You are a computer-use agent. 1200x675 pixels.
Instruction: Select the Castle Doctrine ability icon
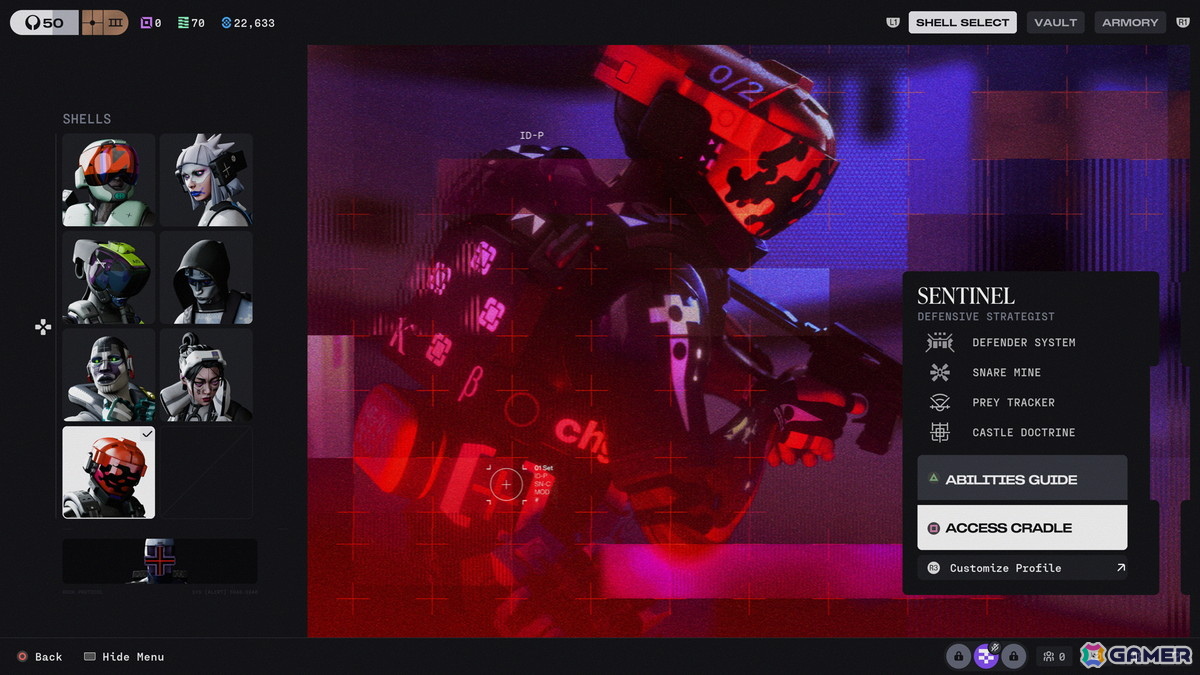tap(939, 432)
